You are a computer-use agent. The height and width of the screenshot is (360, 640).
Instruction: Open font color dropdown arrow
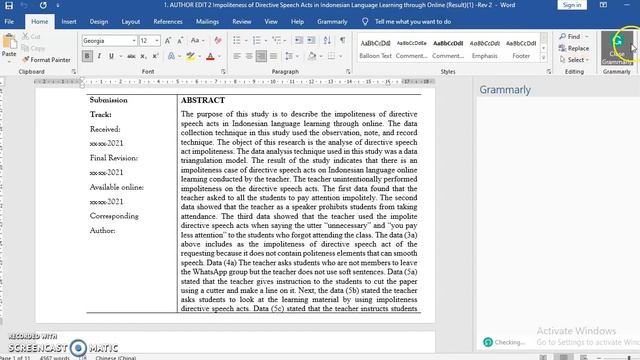click(219, 56)
